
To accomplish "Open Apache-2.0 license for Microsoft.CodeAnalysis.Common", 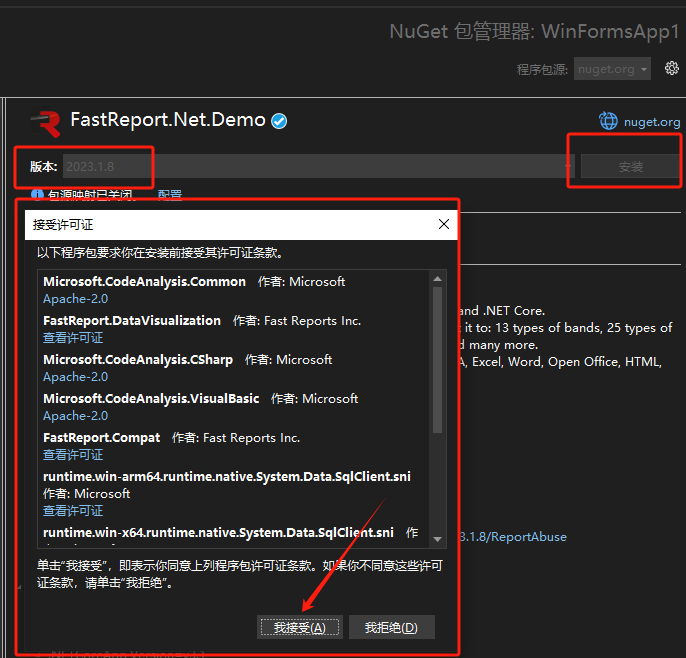I will (75, 299).
